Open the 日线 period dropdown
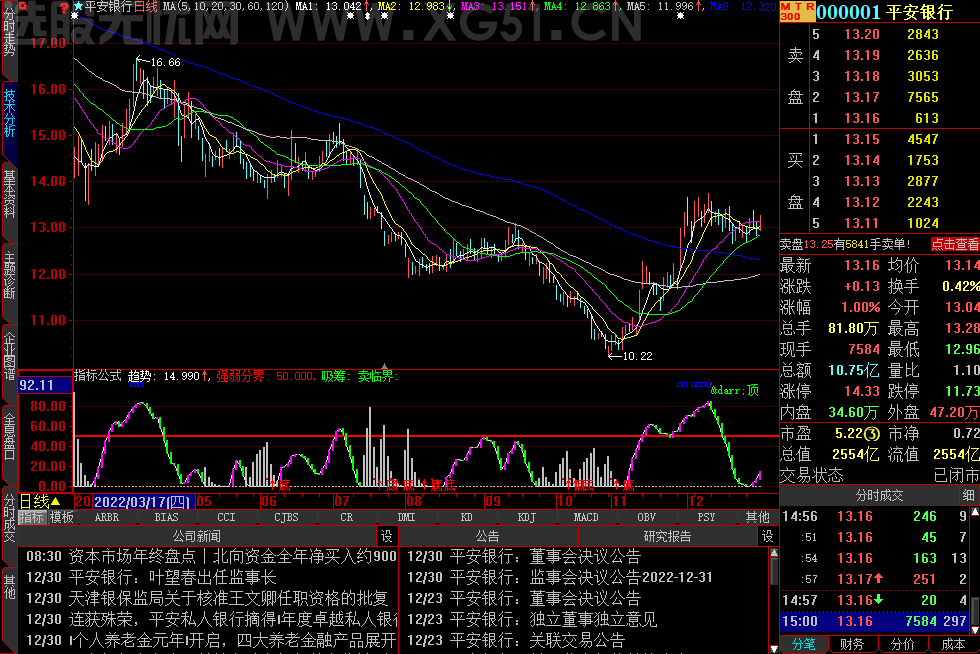980x654 pixels. (x=40, y=501)
